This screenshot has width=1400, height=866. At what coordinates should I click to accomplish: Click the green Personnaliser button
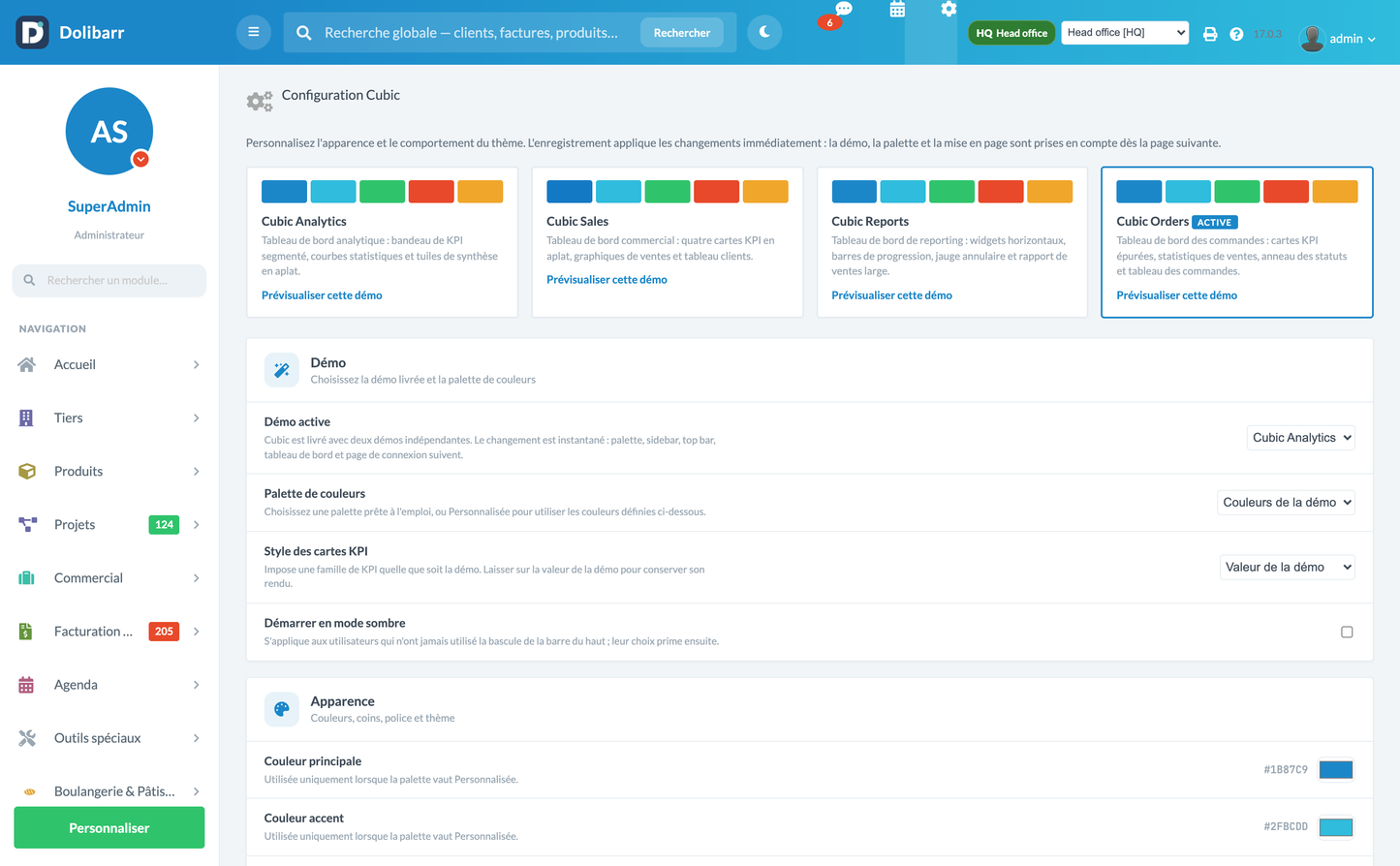pos(109,828)
